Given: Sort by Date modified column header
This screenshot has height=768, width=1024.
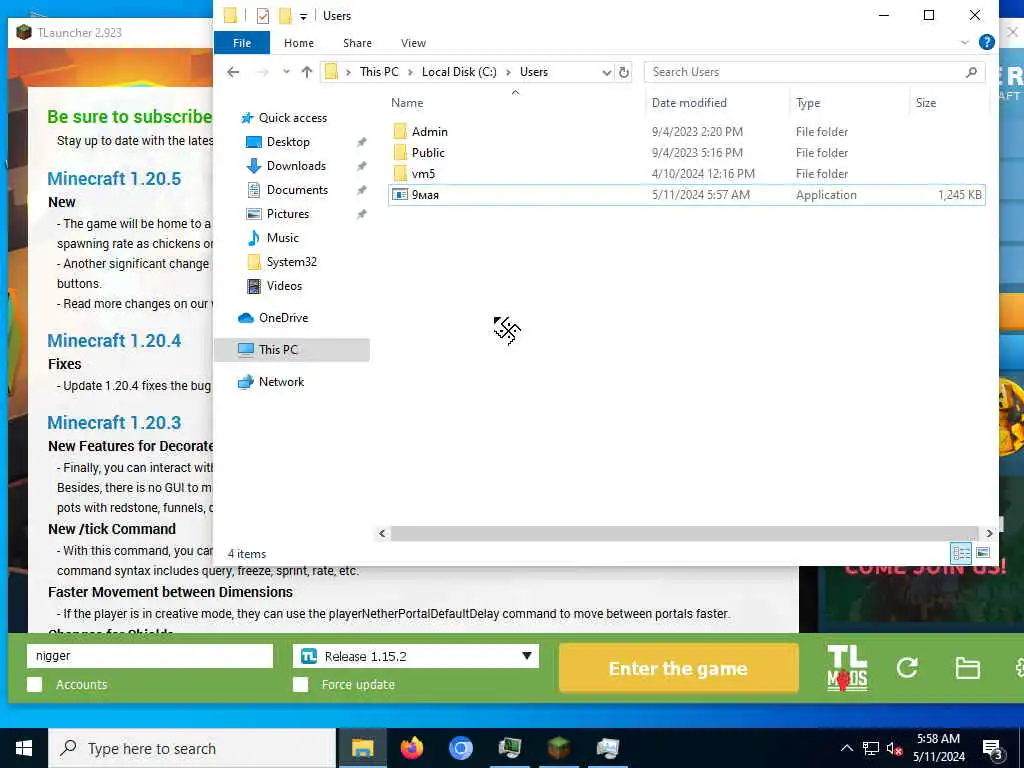Looking at the screenshot, I should (x=689, y=103).
